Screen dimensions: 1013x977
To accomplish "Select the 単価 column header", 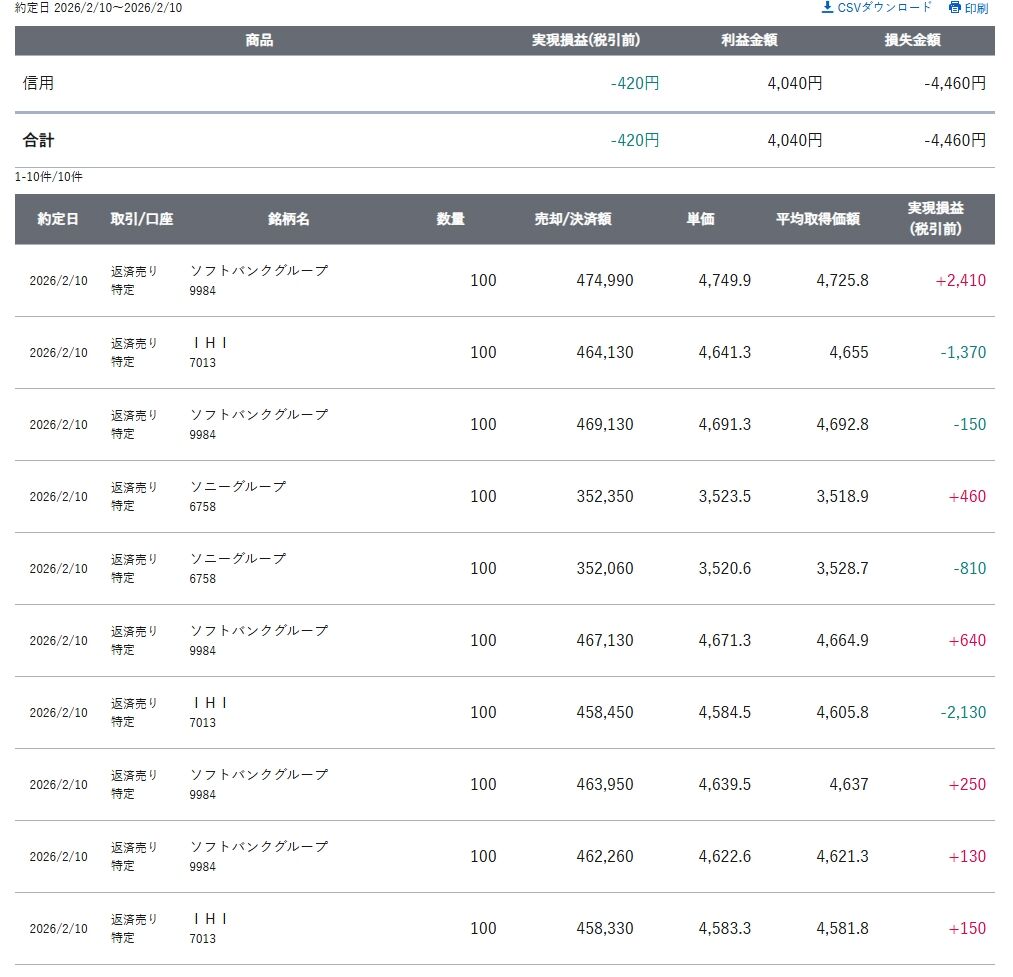I will pyautogui.click(x=700, y=219).
